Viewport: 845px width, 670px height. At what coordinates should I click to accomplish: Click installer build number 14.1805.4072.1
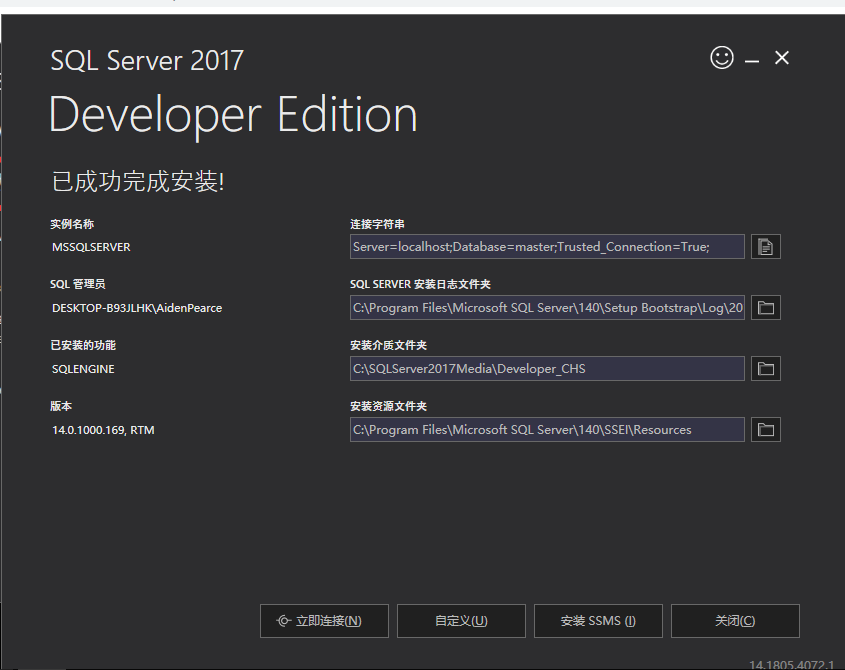point(792,665)
